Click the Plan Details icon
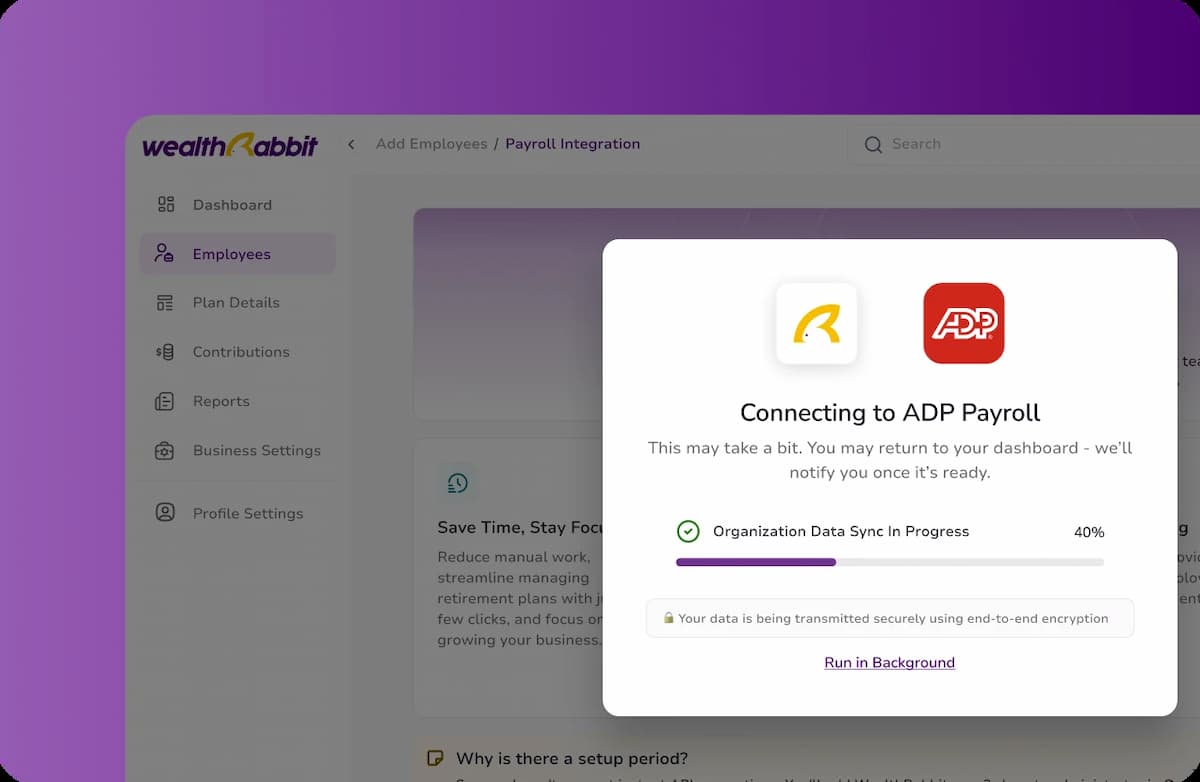 click(165, 302)
